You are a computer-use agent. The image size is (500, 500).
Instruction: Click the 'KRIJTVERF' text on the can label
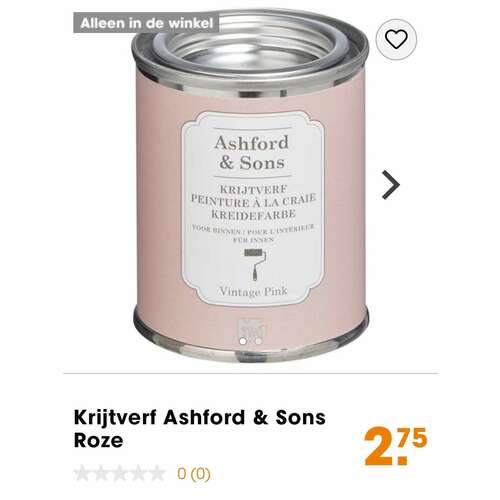pos(253,189)
